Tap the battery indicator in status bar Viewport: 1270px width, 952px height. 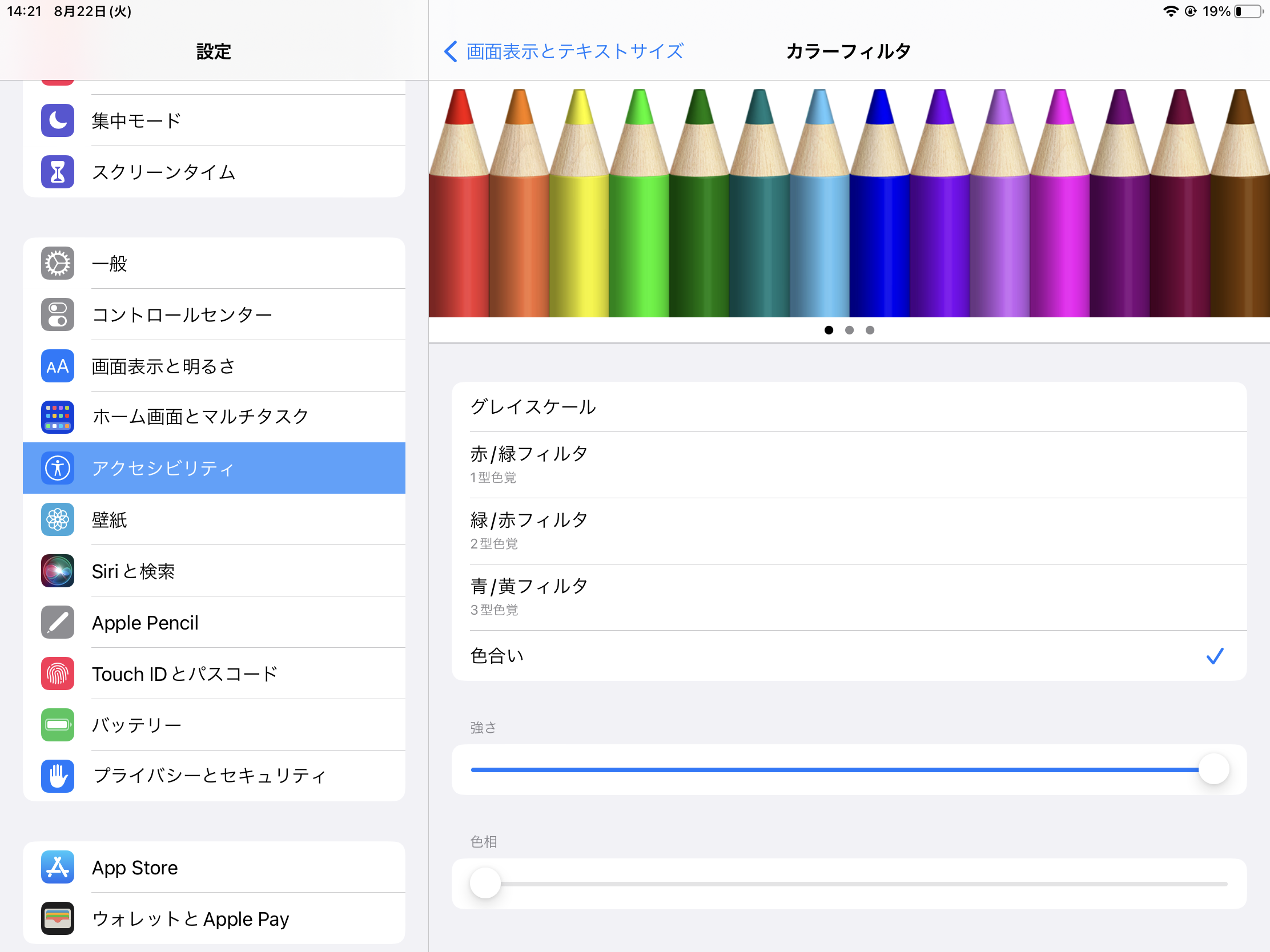click(x=1249, y=11)
